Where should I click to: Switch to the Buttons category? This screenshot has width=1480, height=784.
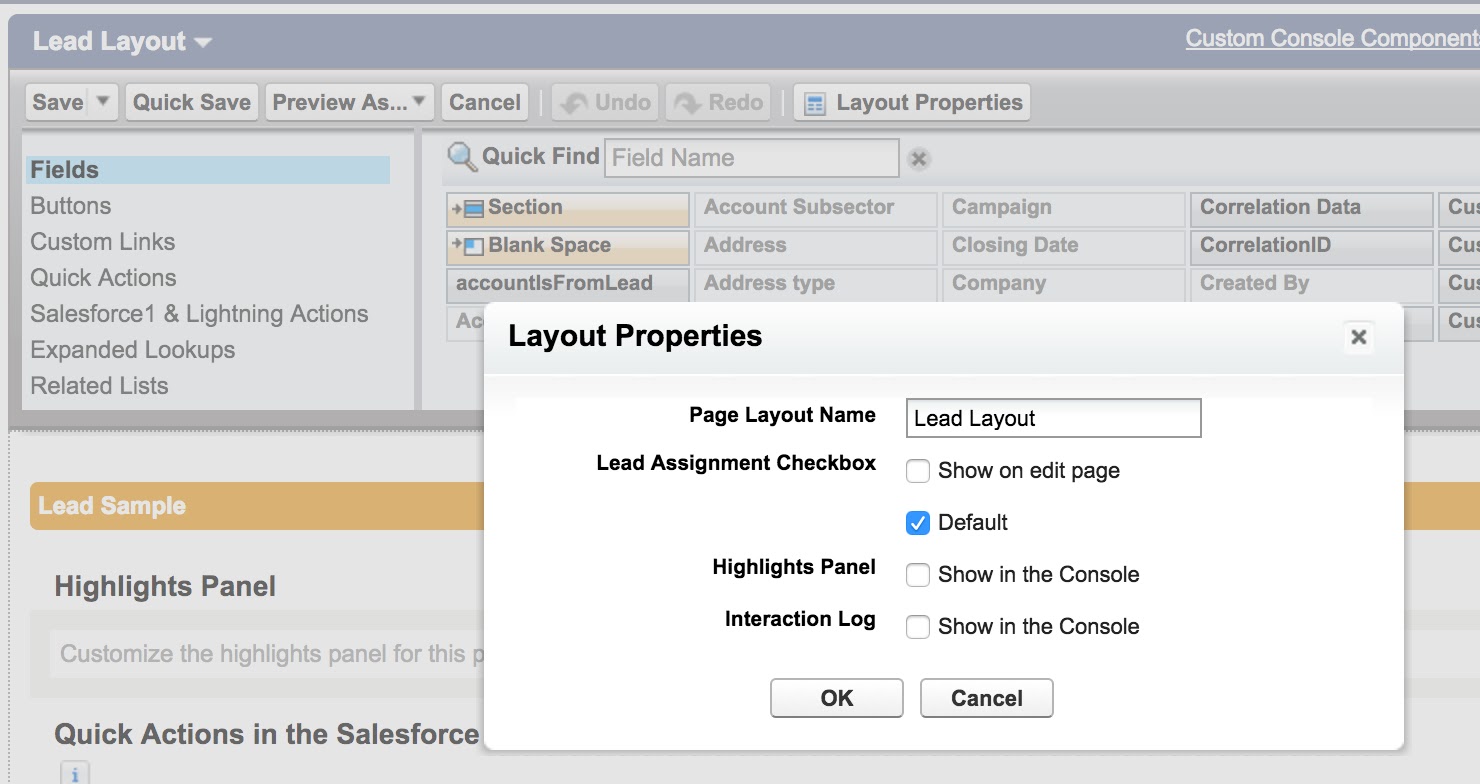[70, 205]
